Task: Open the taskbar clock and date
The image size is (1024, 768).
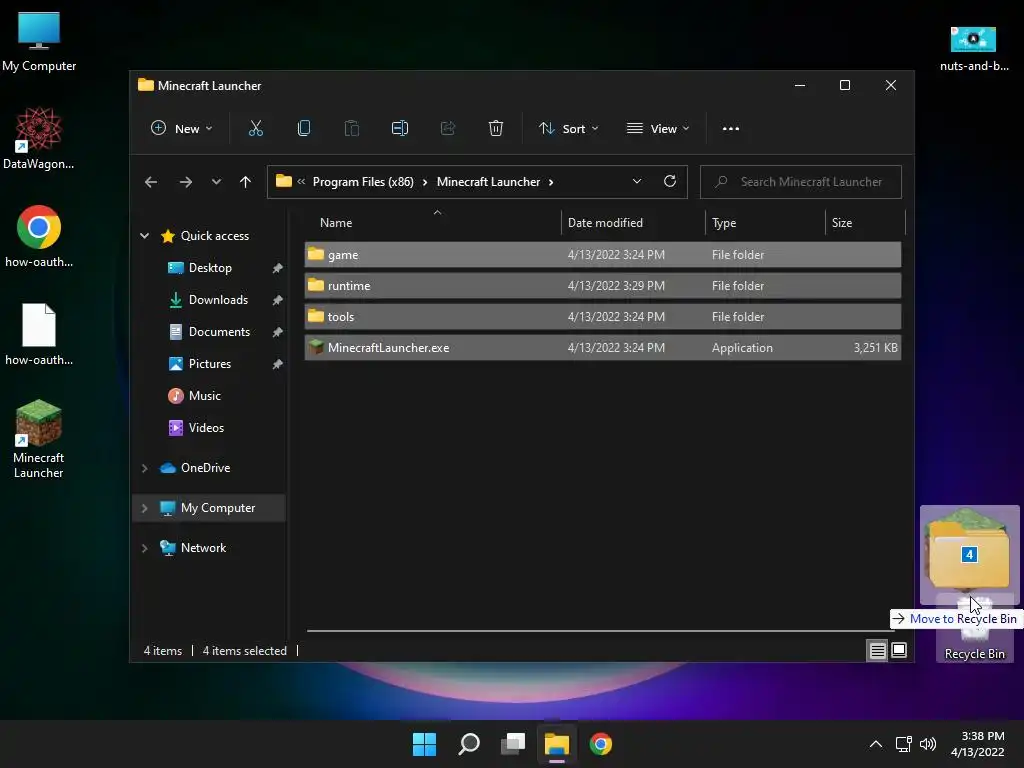Action: point(978,744)
